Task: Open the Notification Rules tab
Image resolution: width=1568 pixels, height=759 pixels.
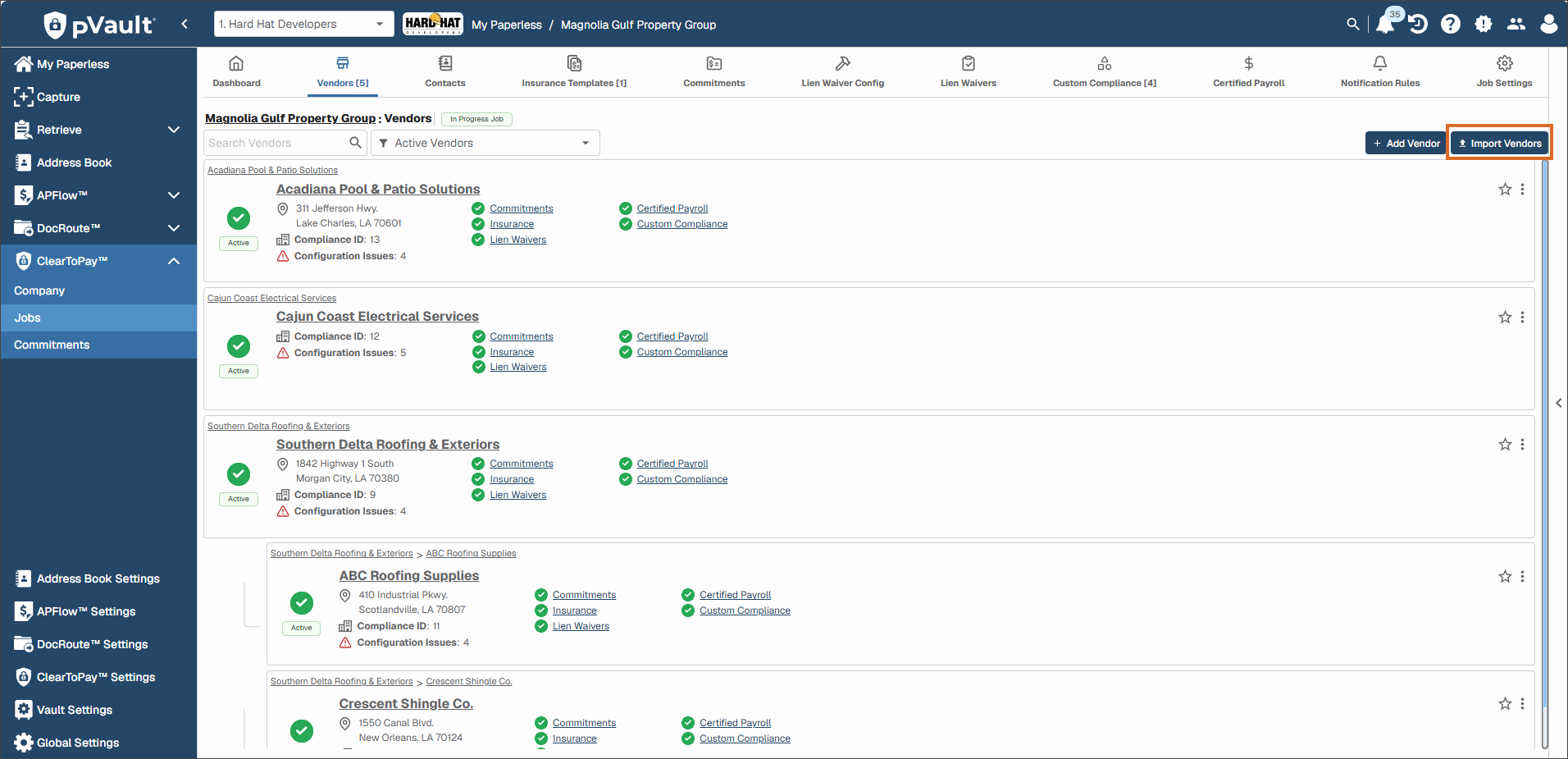Action: coord(1380,71)
